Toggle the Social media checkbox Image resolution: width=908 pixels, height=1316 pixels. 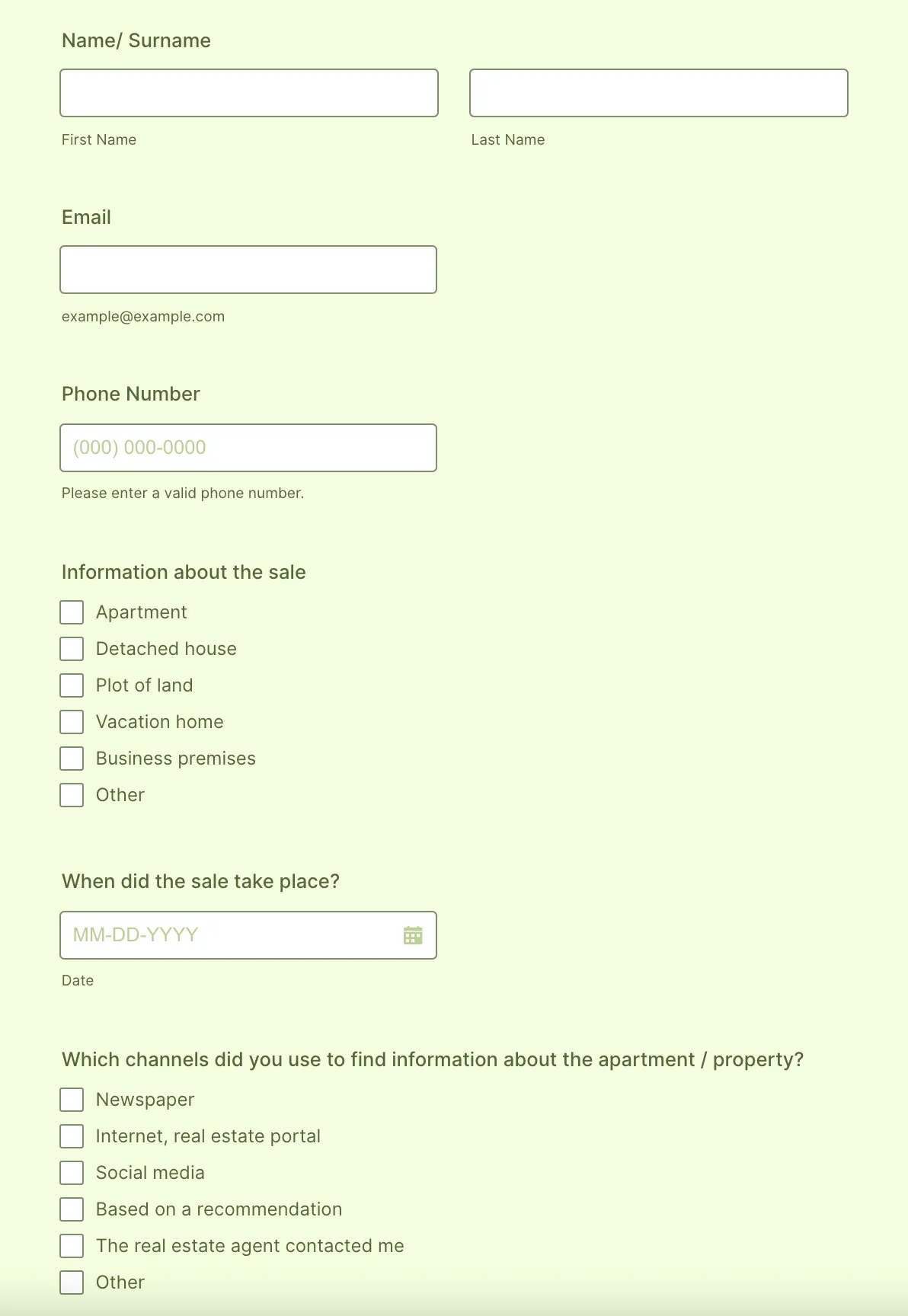(x=72, y=1173)
